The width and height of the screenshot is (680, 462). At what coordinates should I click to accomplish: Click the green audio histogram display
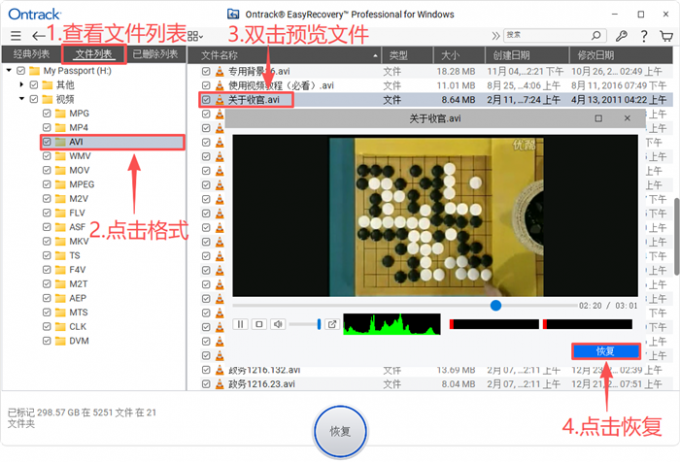tap(392, 324)
